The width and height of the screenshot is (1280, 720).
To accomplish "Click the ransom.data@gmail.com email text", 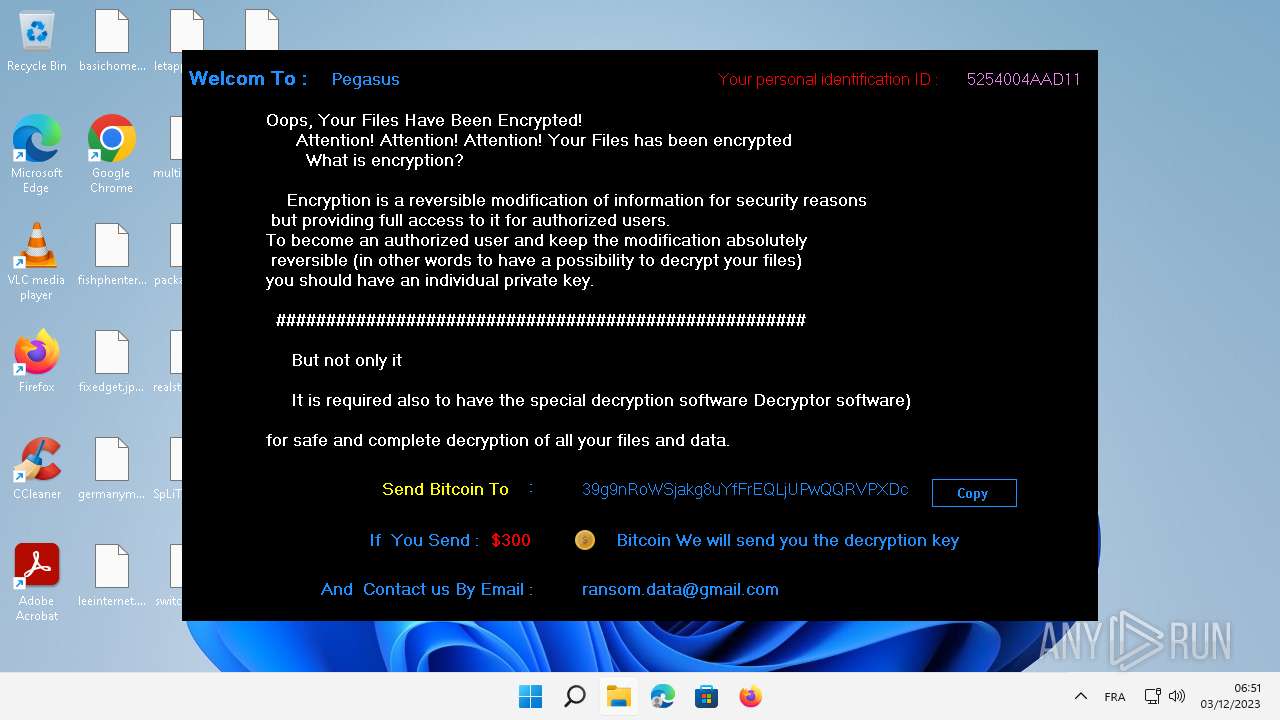I will pyautogui.click(x=680, y=589).
